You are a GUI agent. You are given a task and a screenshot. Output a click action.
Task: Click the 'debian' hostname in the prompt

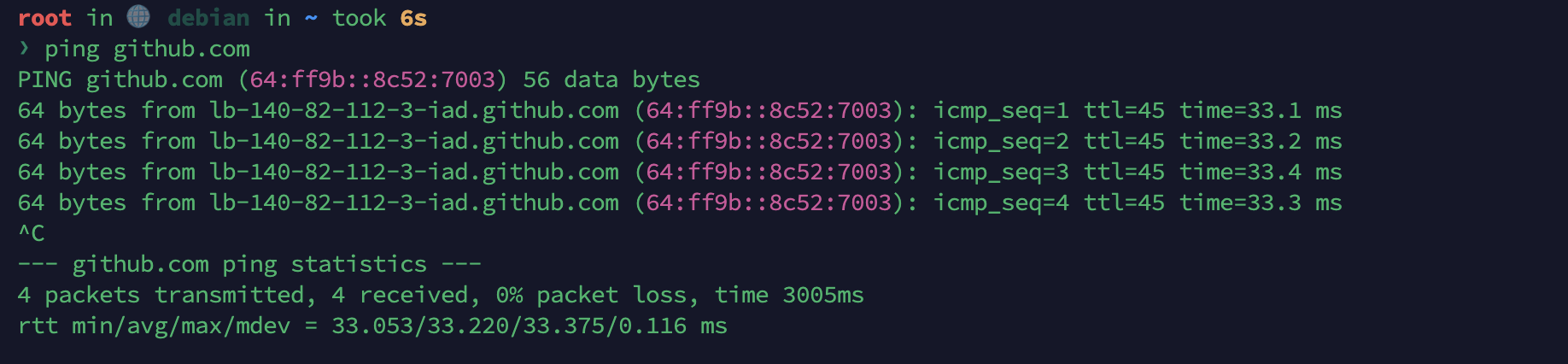pyautogui.click(x=208, y=18)
